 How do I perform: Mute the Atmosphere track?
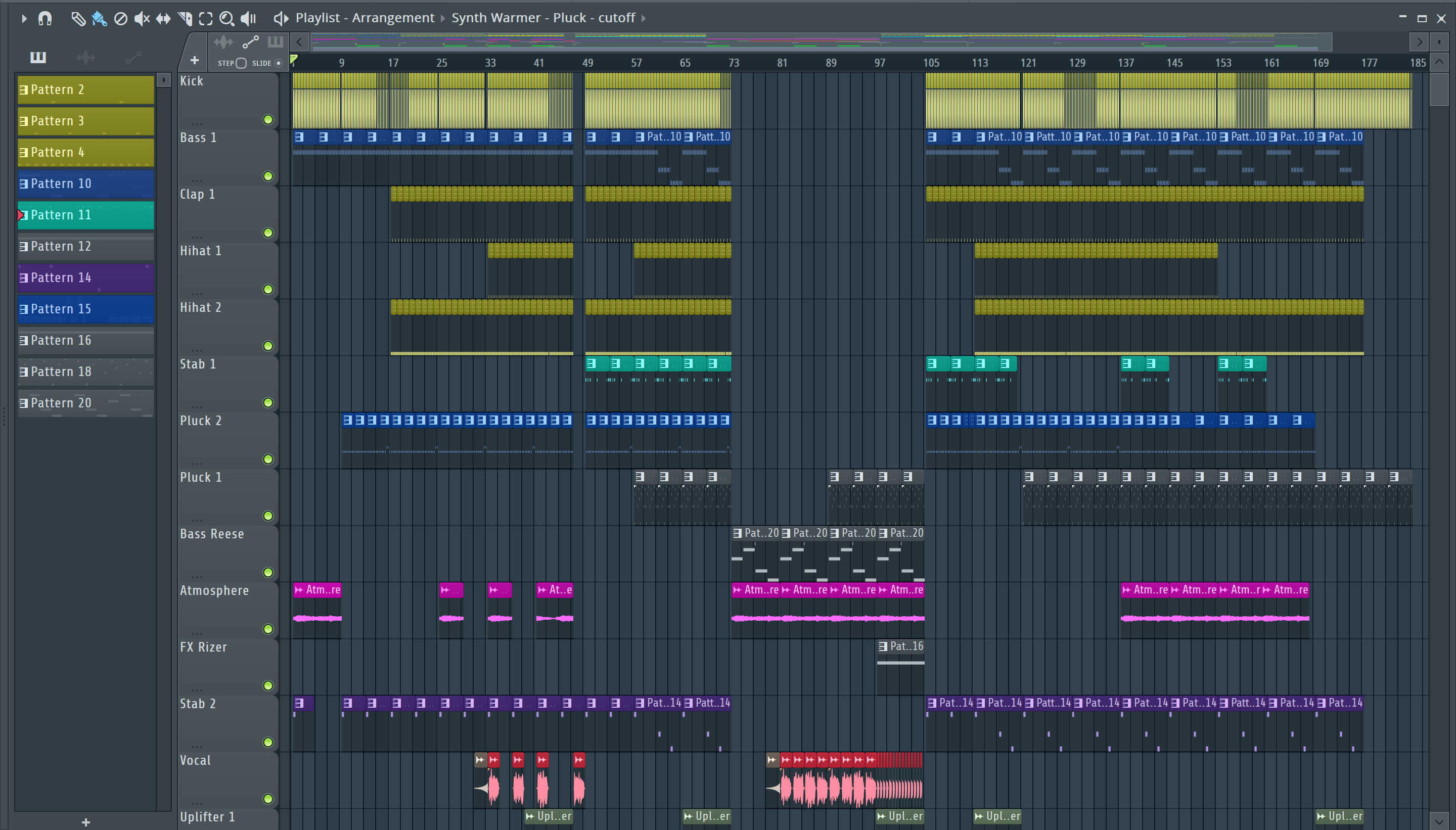click(268, 629)
